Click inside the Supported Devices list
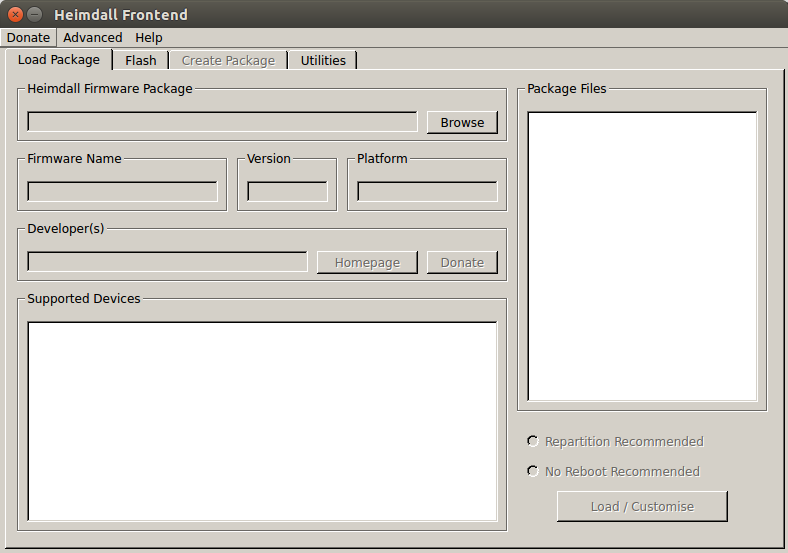788x553 pixels. point(262,421)
